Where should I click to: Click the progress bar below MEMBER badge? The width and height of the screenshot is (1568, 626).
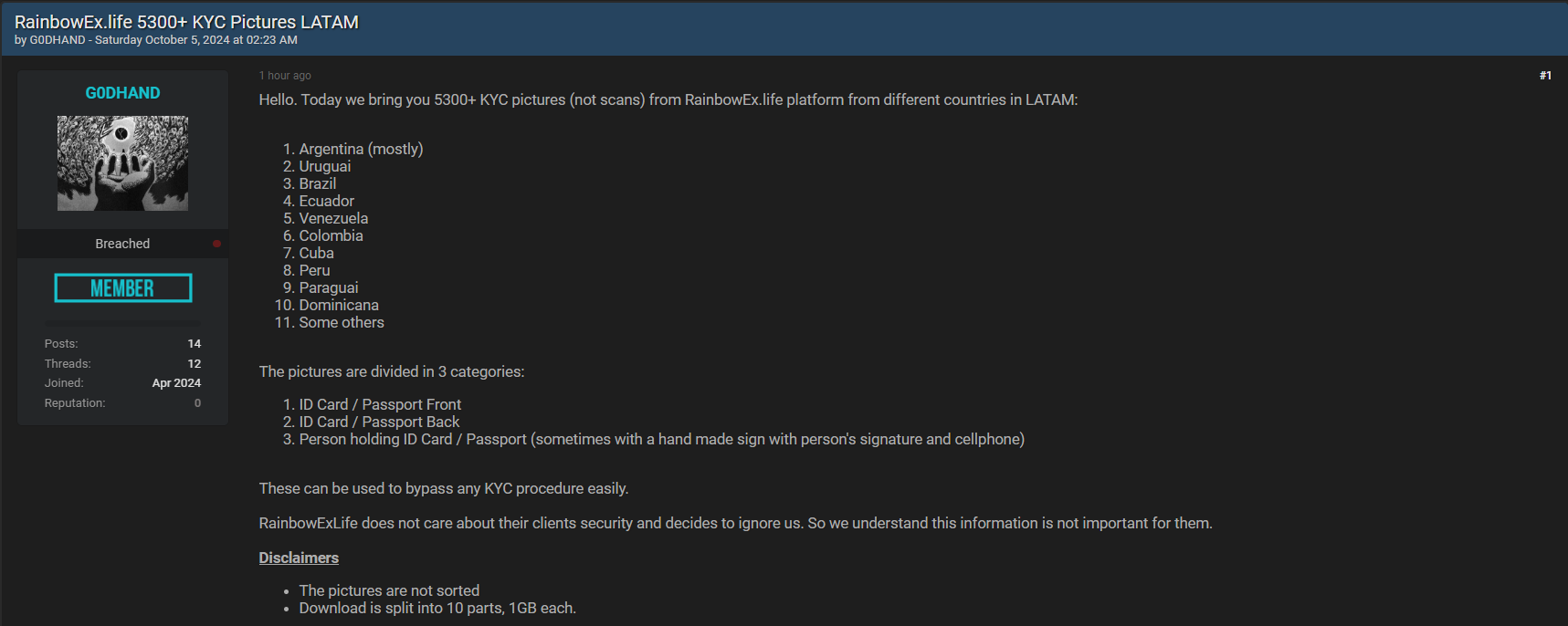click(122, 323)
